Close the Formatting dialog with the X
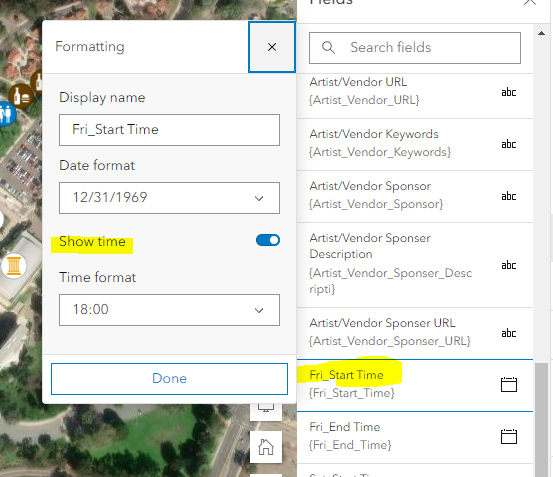Screen dimensions: 553x477 [272, 47]
